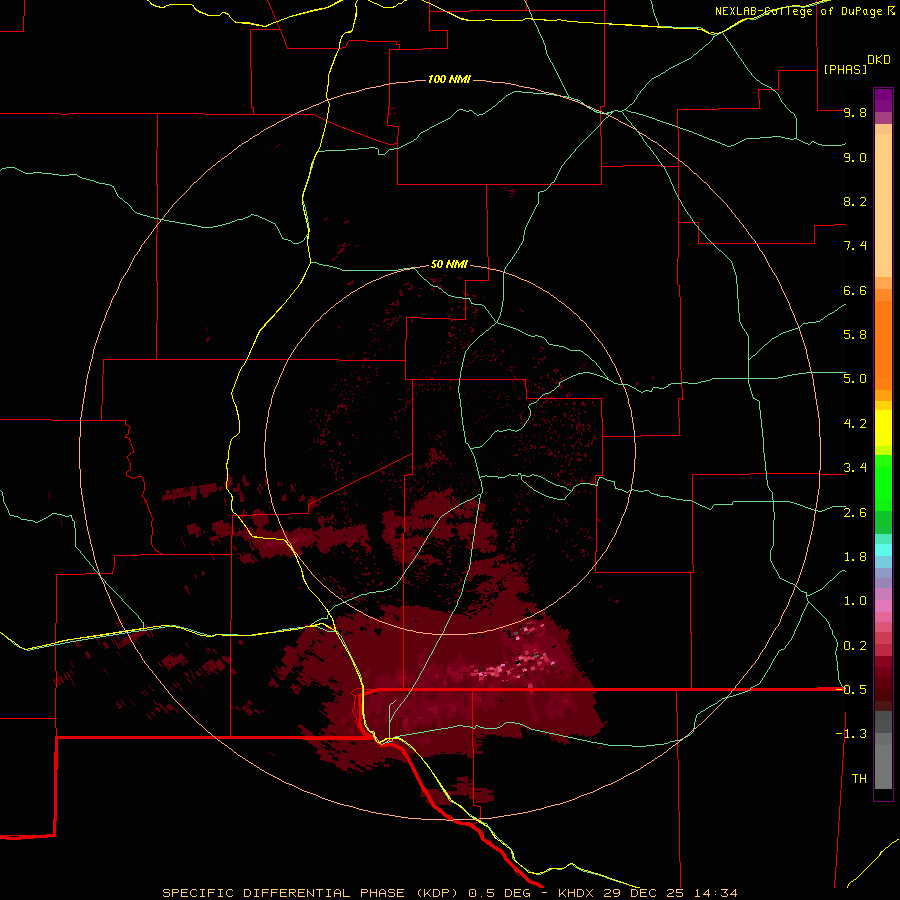Click the 5.0 scale value
The image size is (900, 900).
tap(855, 379)
